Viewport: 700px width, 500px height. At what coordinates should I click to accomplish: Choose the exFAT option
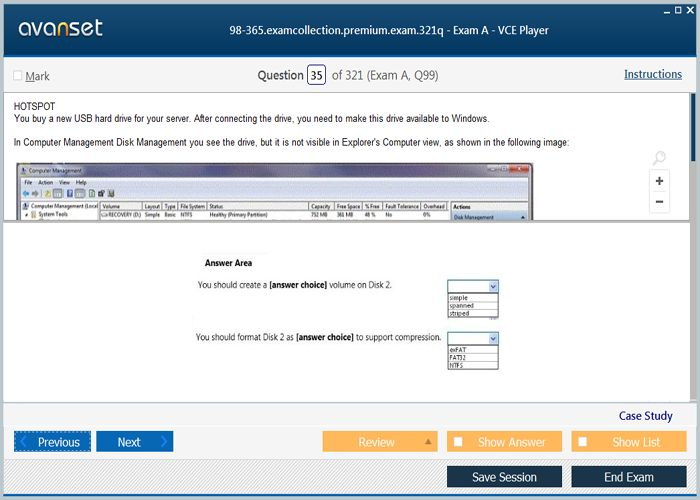click(473, 350)
